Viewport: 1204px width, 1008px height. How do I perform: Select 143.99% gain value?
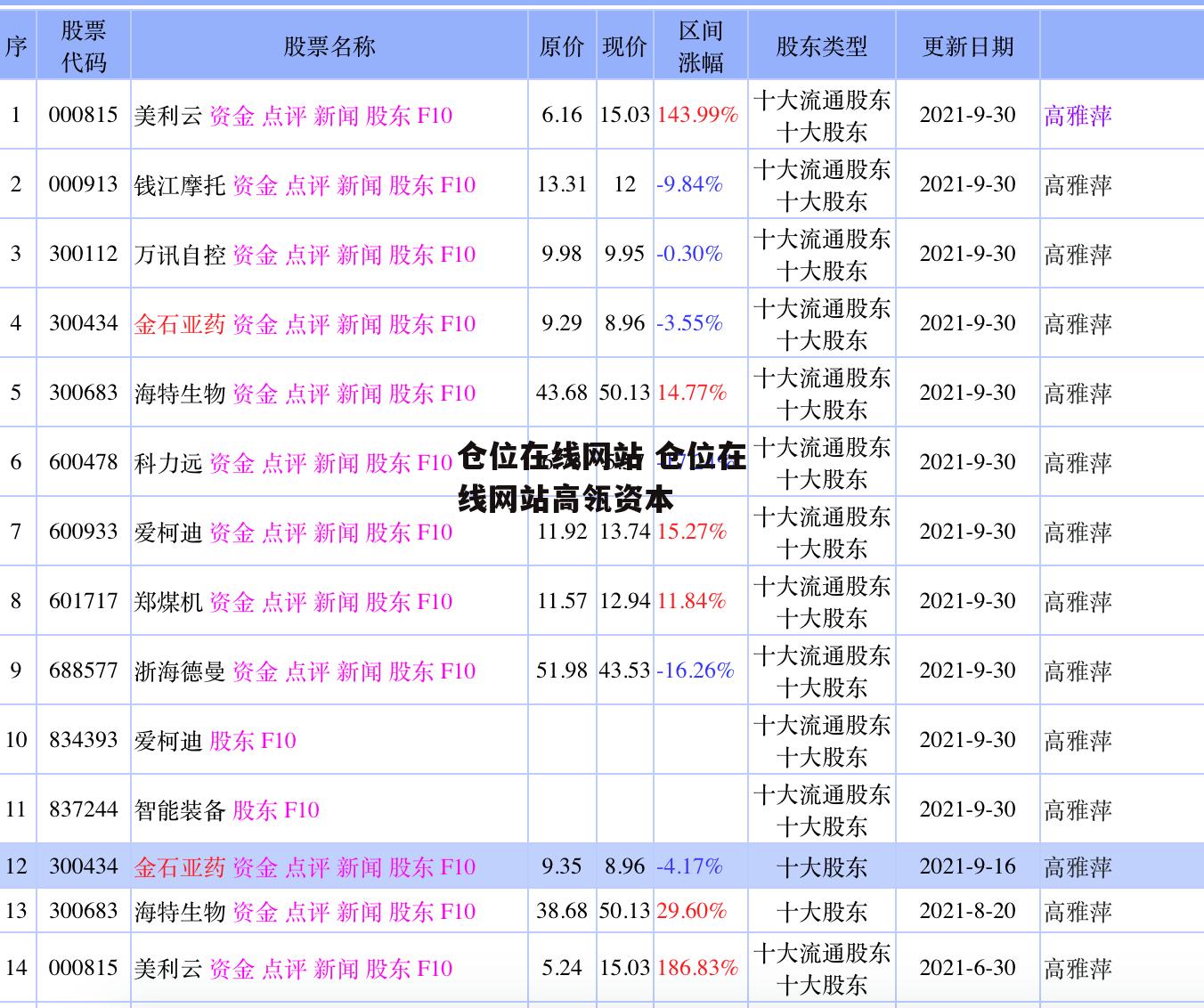click(x=698, y=115)
